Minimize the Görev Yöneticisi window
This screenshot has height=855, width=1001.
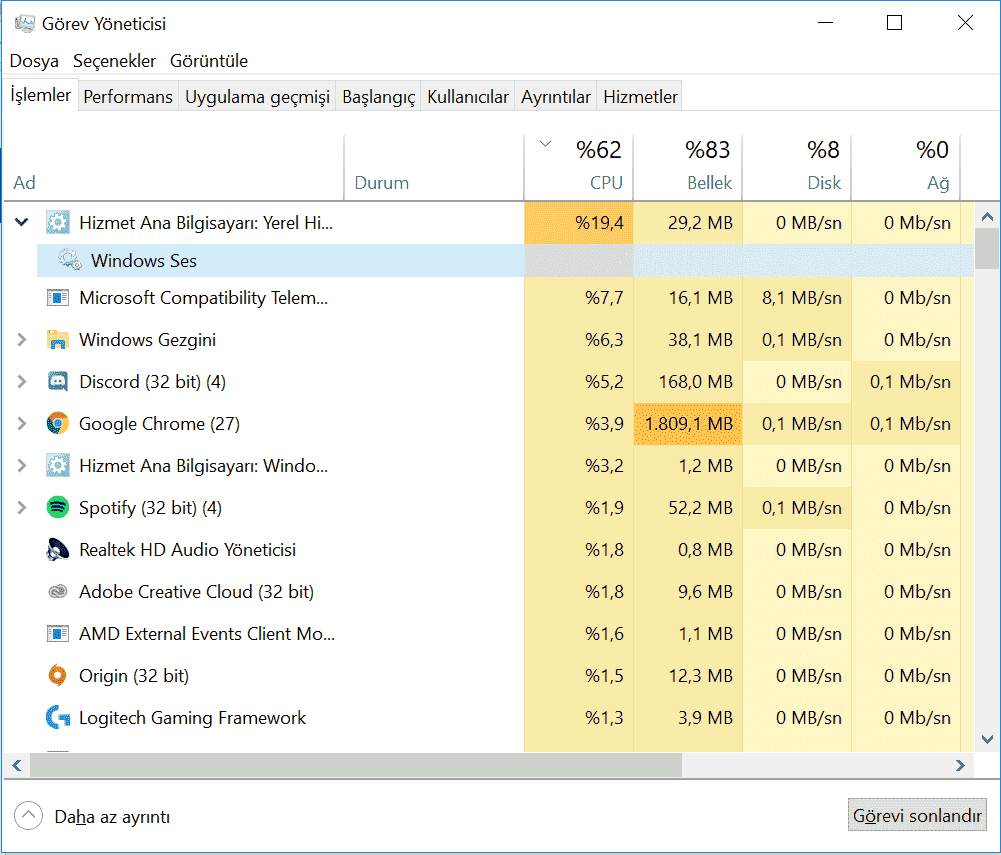825,23
